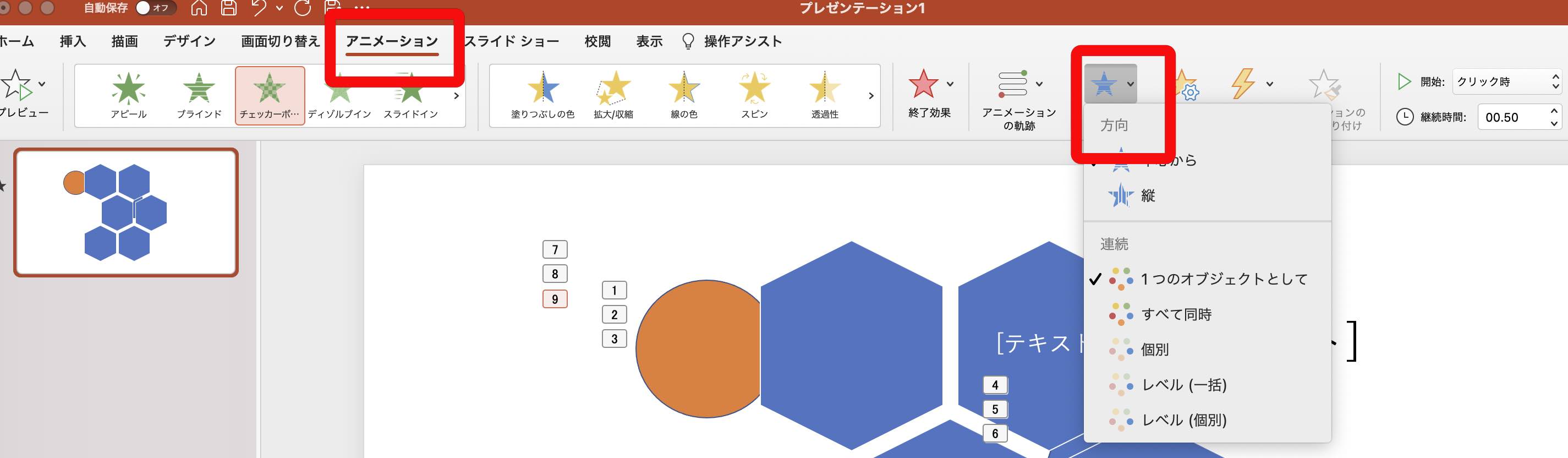Viewport: 1568px width, 458px height.
Task: Open the Undo history dropdown arrow
Action: click(279, 8)
